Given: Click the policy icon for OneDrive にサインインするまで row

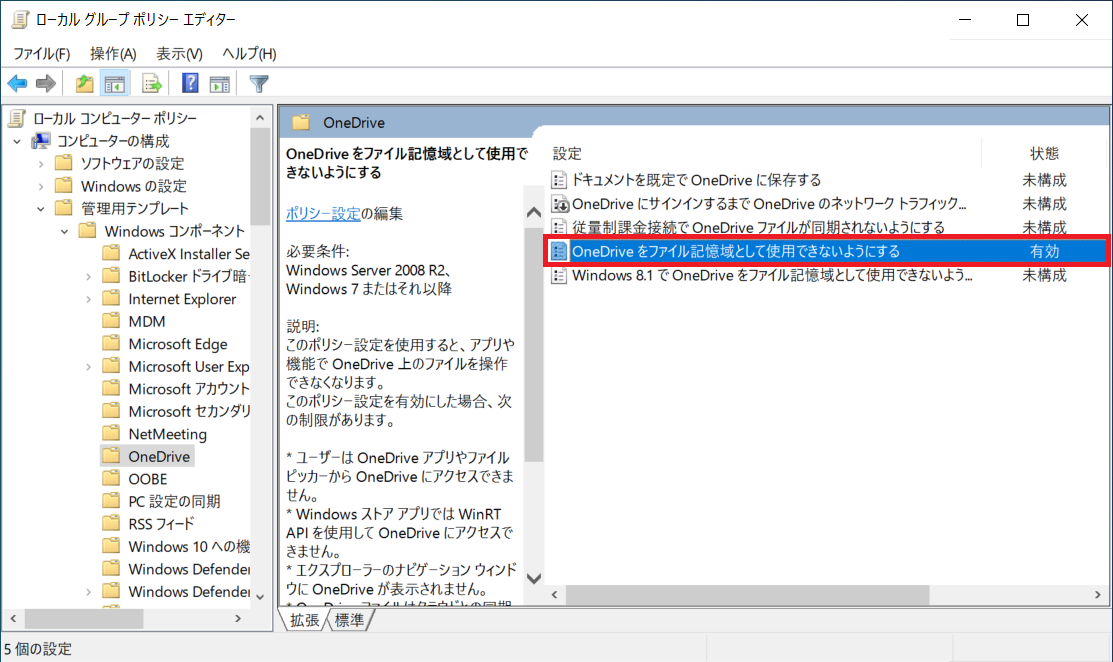Looking at the screenshot, I should tap(559, 204).
